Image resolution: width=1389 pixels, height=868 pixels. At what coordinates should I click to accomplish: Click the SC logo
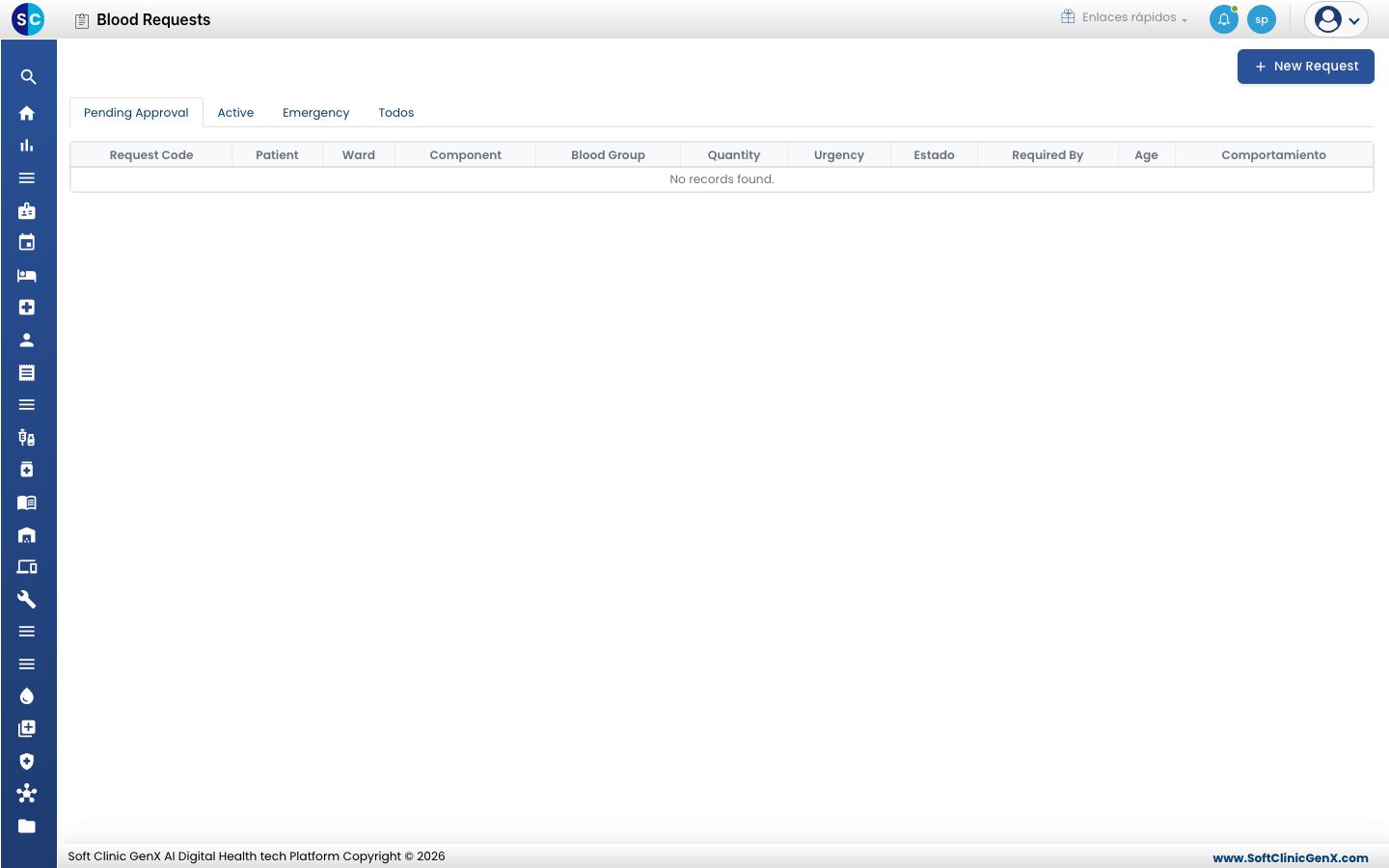pos(28,19)
